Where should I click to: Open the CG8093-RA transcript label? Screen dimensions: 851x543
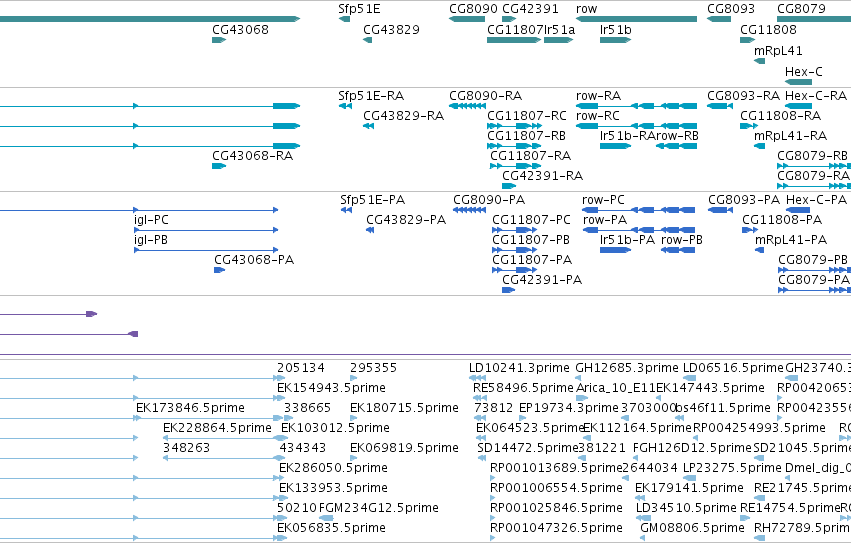pos(743,96)
